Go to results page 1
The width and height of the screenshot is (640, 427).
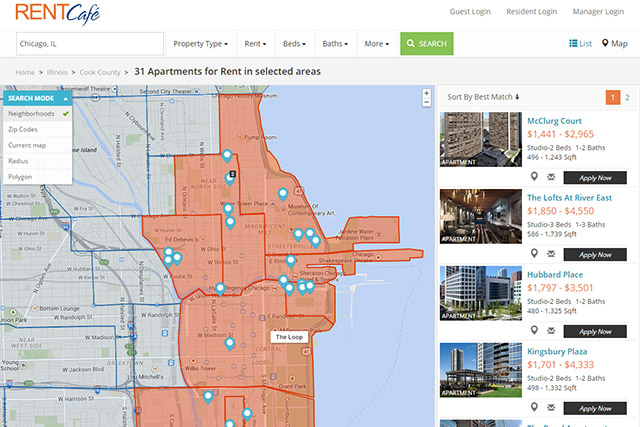point(613,97)
